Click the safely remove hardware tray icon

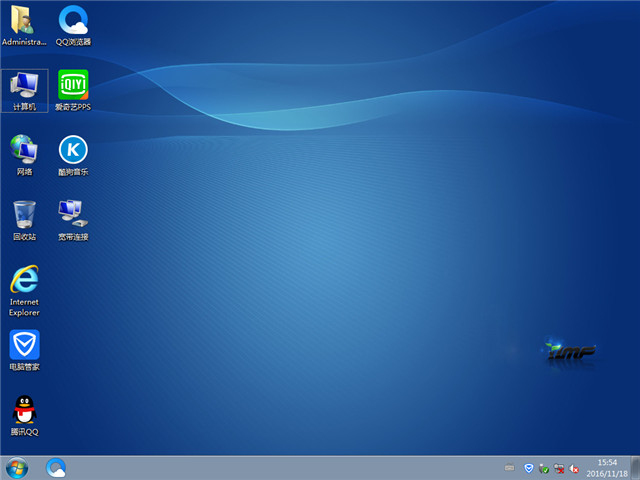(543, 468)
